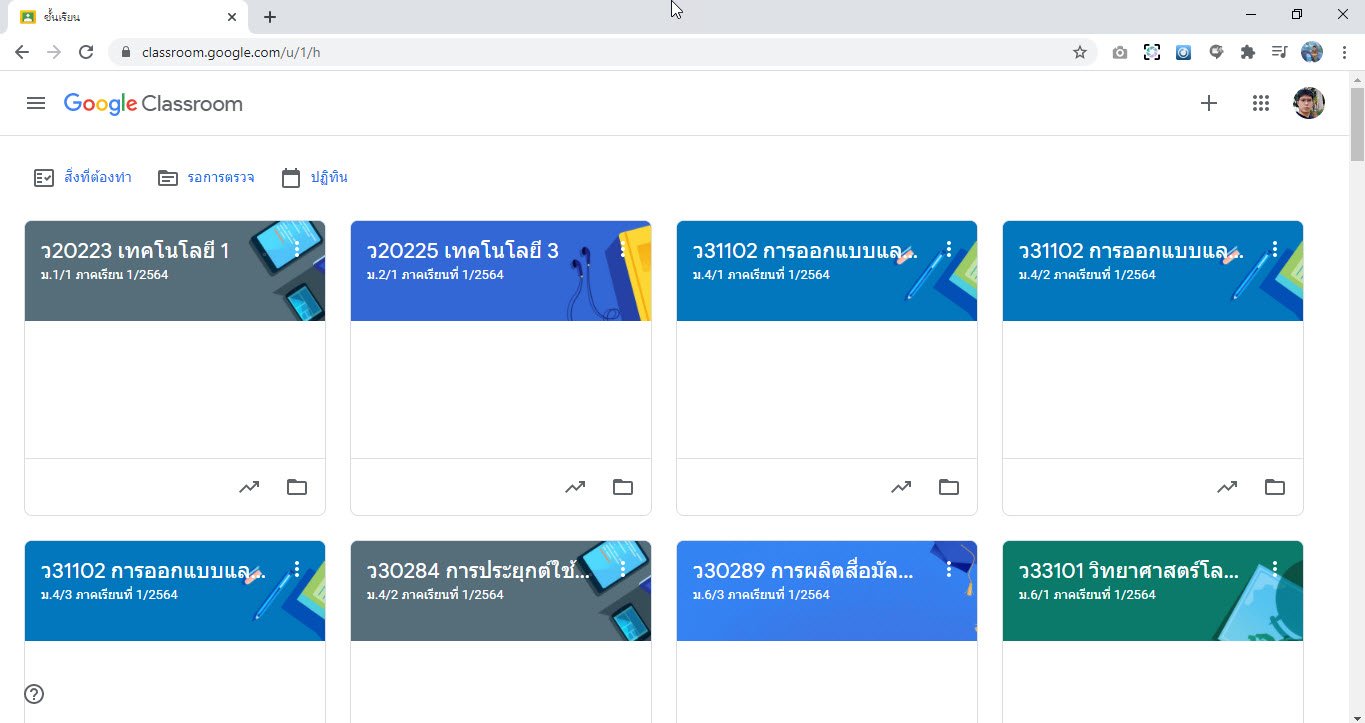Open class ว20223 เทคโนโลยี 1
This screenshot has width=1365, height=723.
point(135,250)
